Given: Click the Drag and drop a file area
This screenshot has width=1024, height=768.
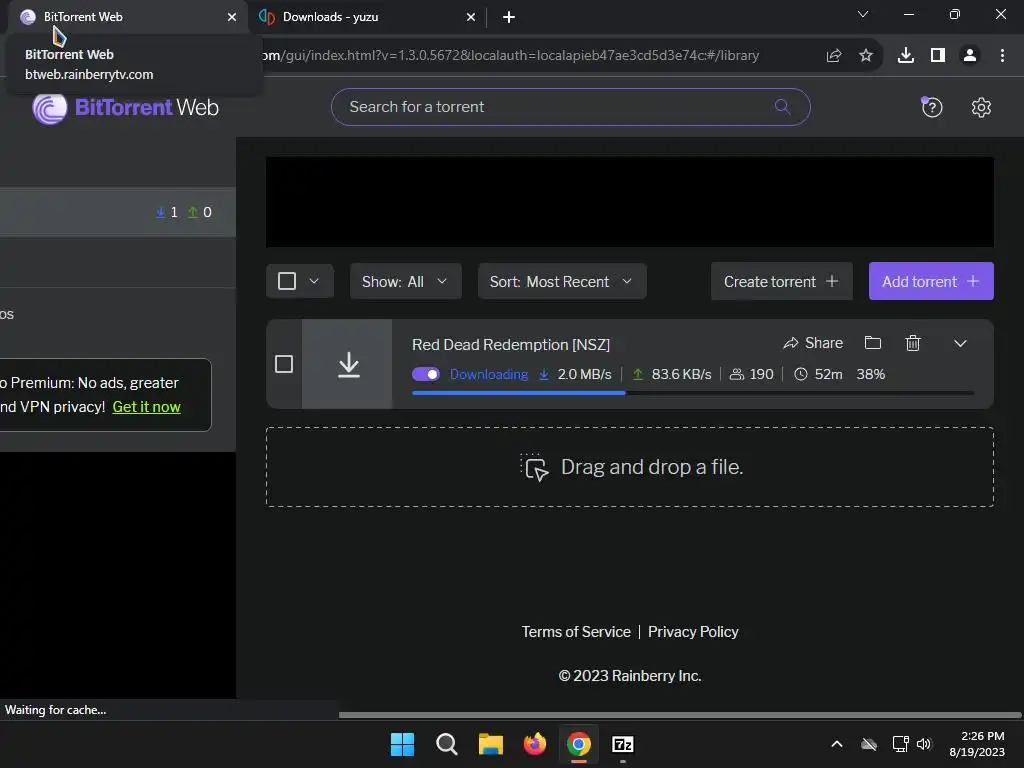Looking at the screenshot, I should tap(630, 467).
